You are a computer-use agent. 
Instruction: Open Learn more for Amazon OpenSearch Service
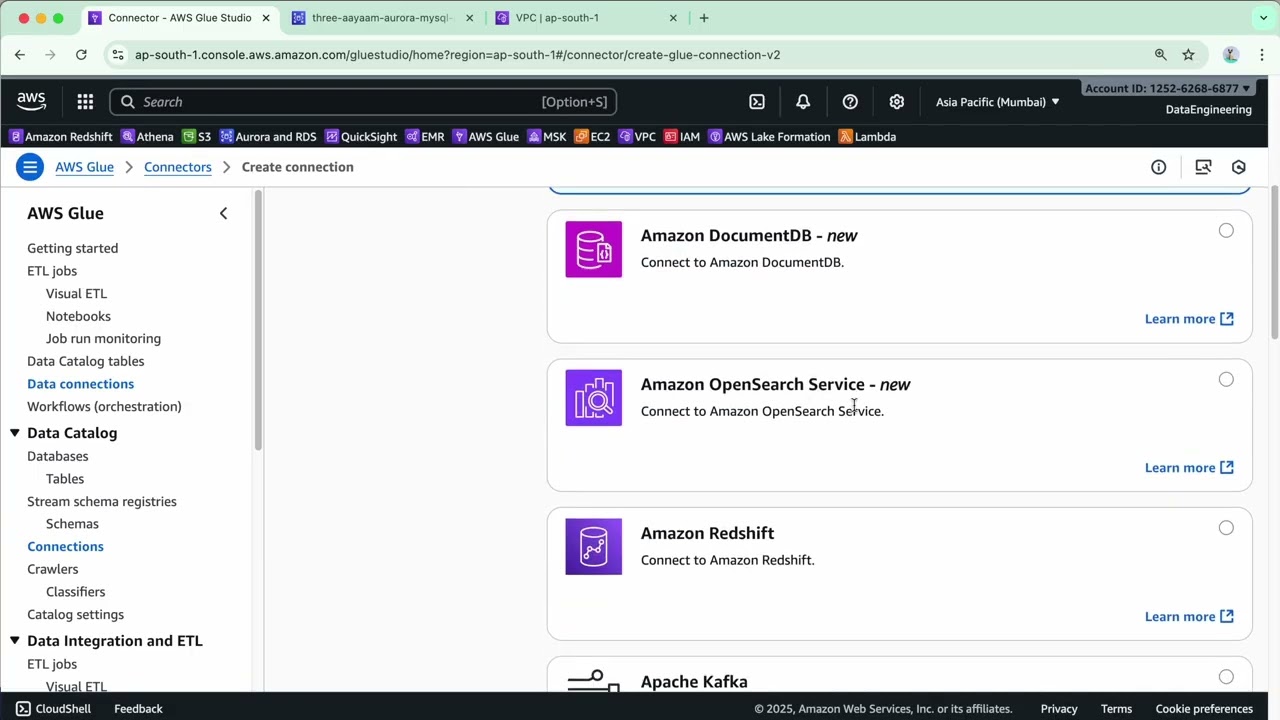click(x=1189, y=468)
